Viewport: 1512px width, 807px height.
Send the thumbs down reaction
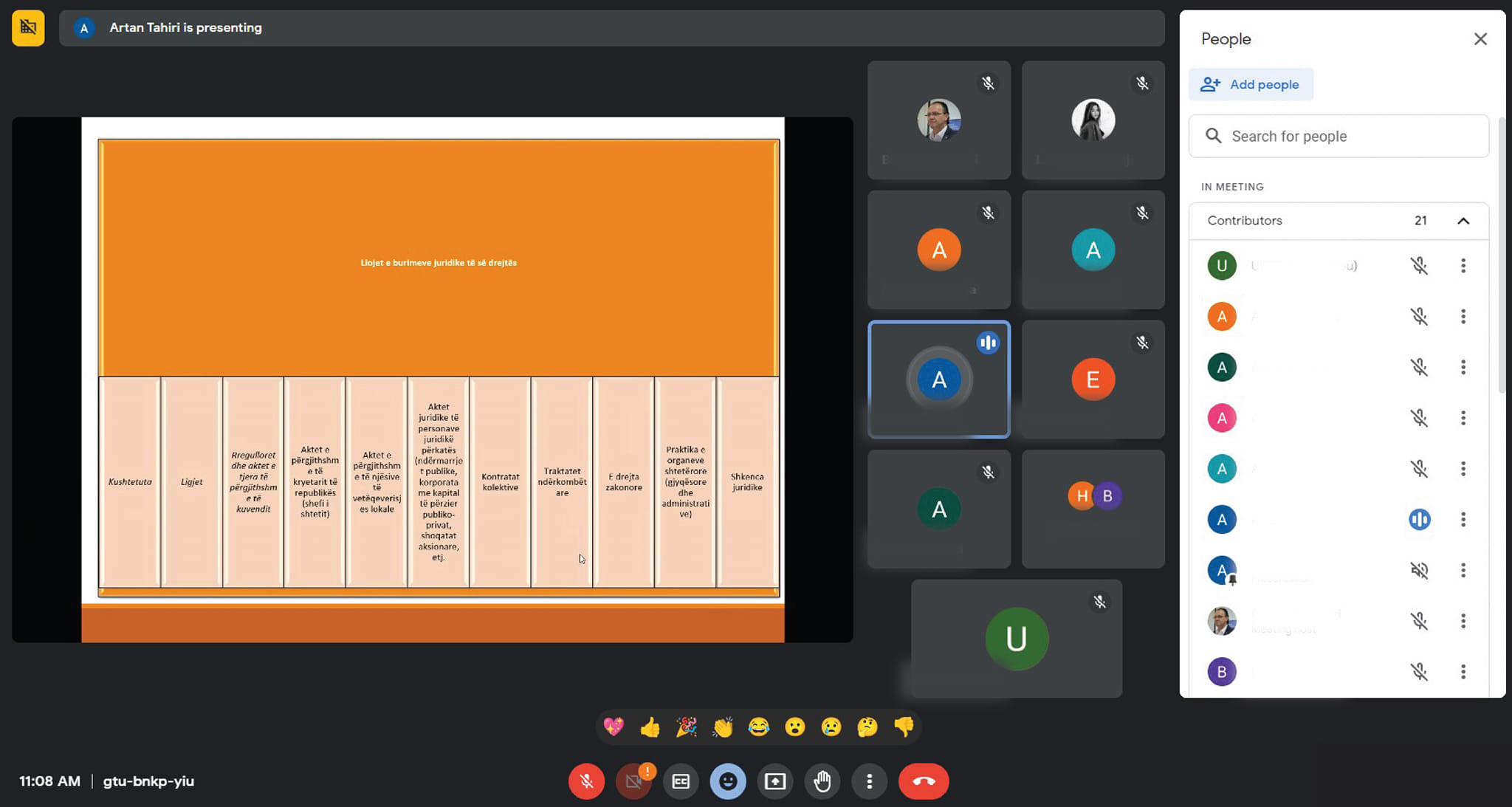click(904, 727)
